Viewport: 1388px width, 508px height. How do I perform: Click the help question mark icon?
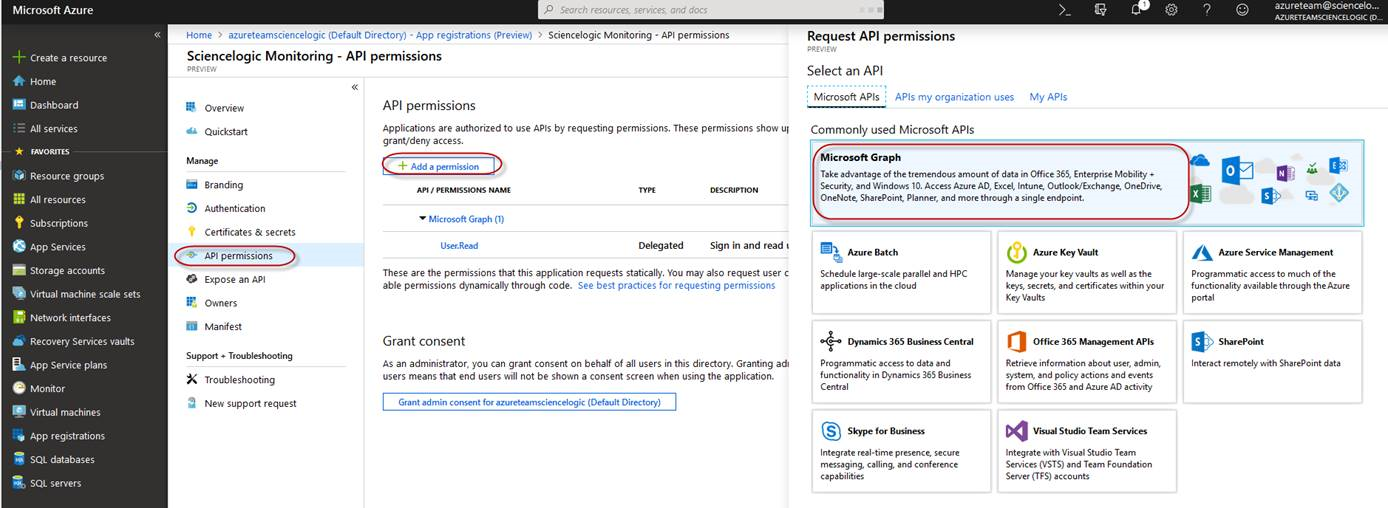click(x=1207, y=10)
